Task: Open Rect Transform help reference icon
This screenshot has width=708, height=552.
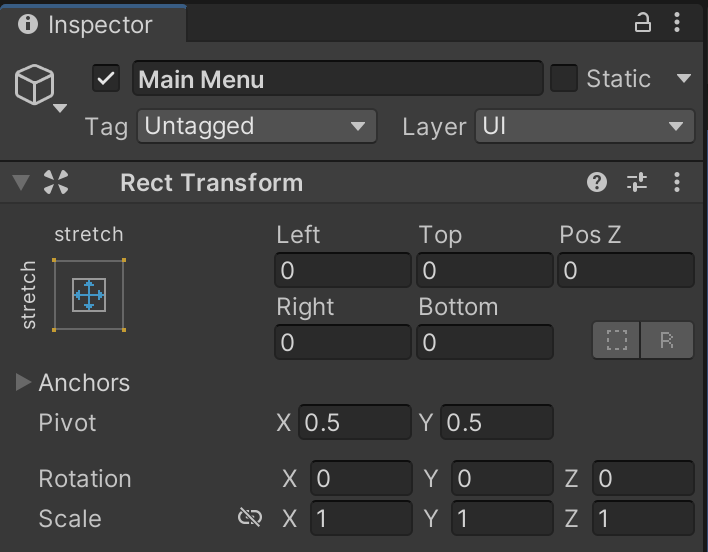Action: click(597, 182)
